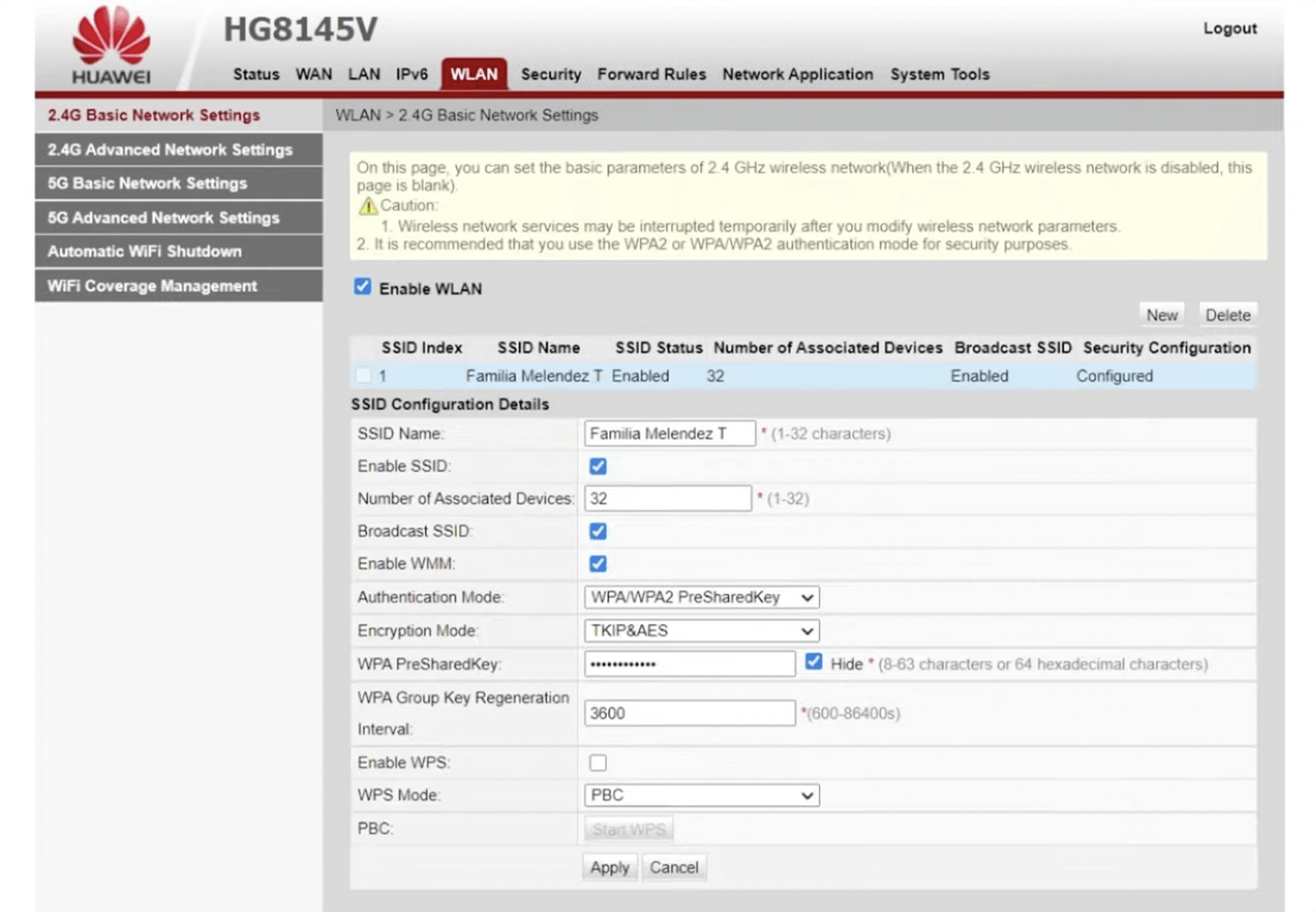
Task: Uncheck Hide to reveal the WPA key
Action: click(x=813, y=662)
